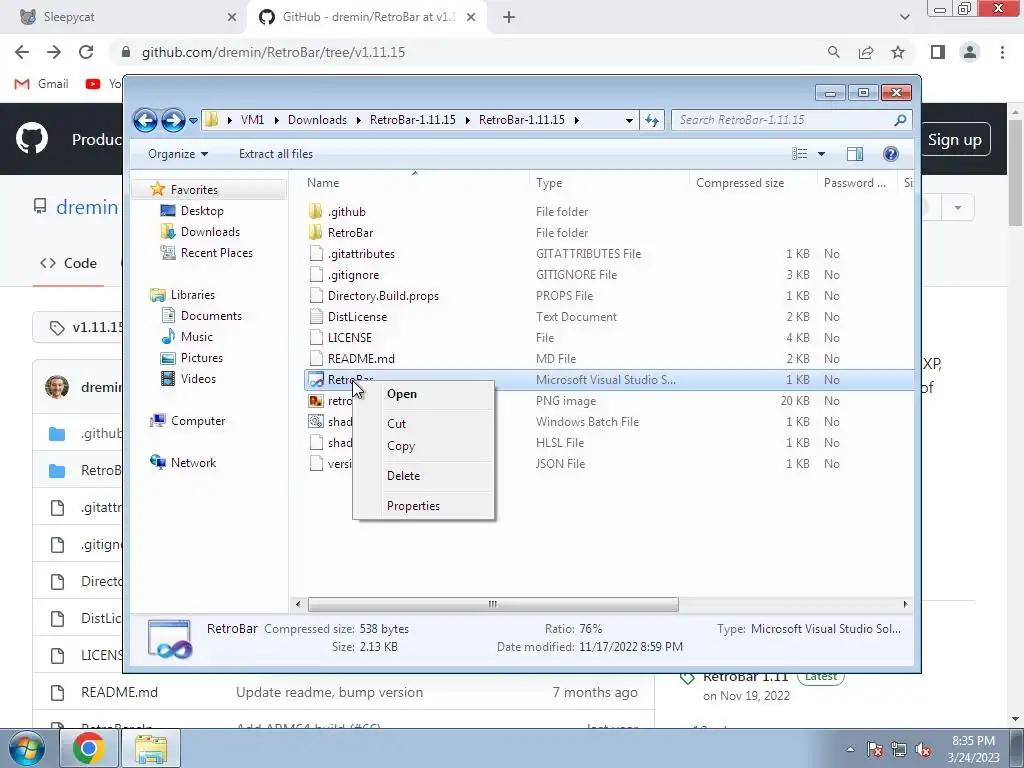Select Computer in the navigation pane
Viewport: 1024px width, 768px height.
point(198,421)
